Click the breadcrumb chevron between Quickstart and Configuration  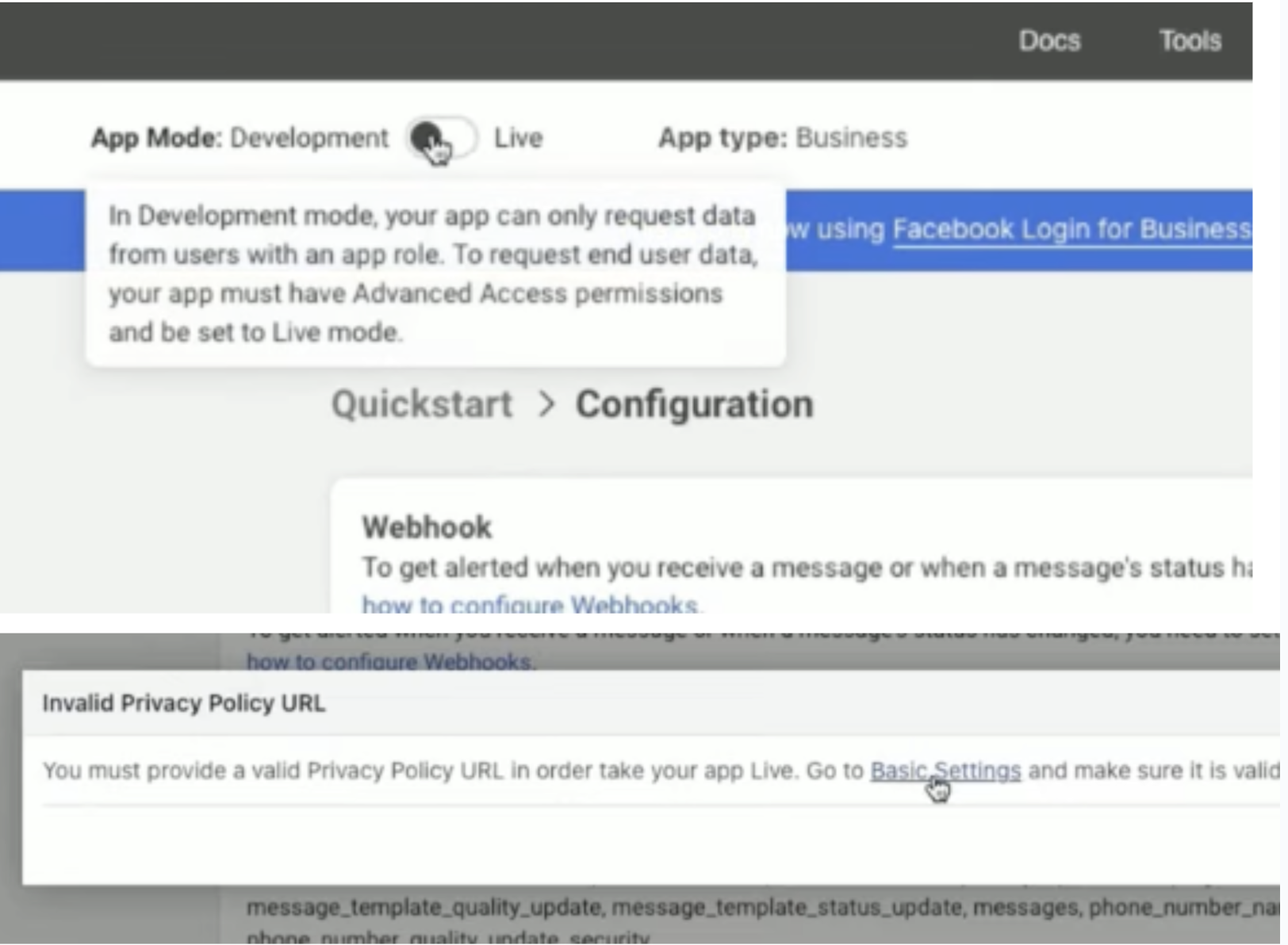tap(547, 404)
